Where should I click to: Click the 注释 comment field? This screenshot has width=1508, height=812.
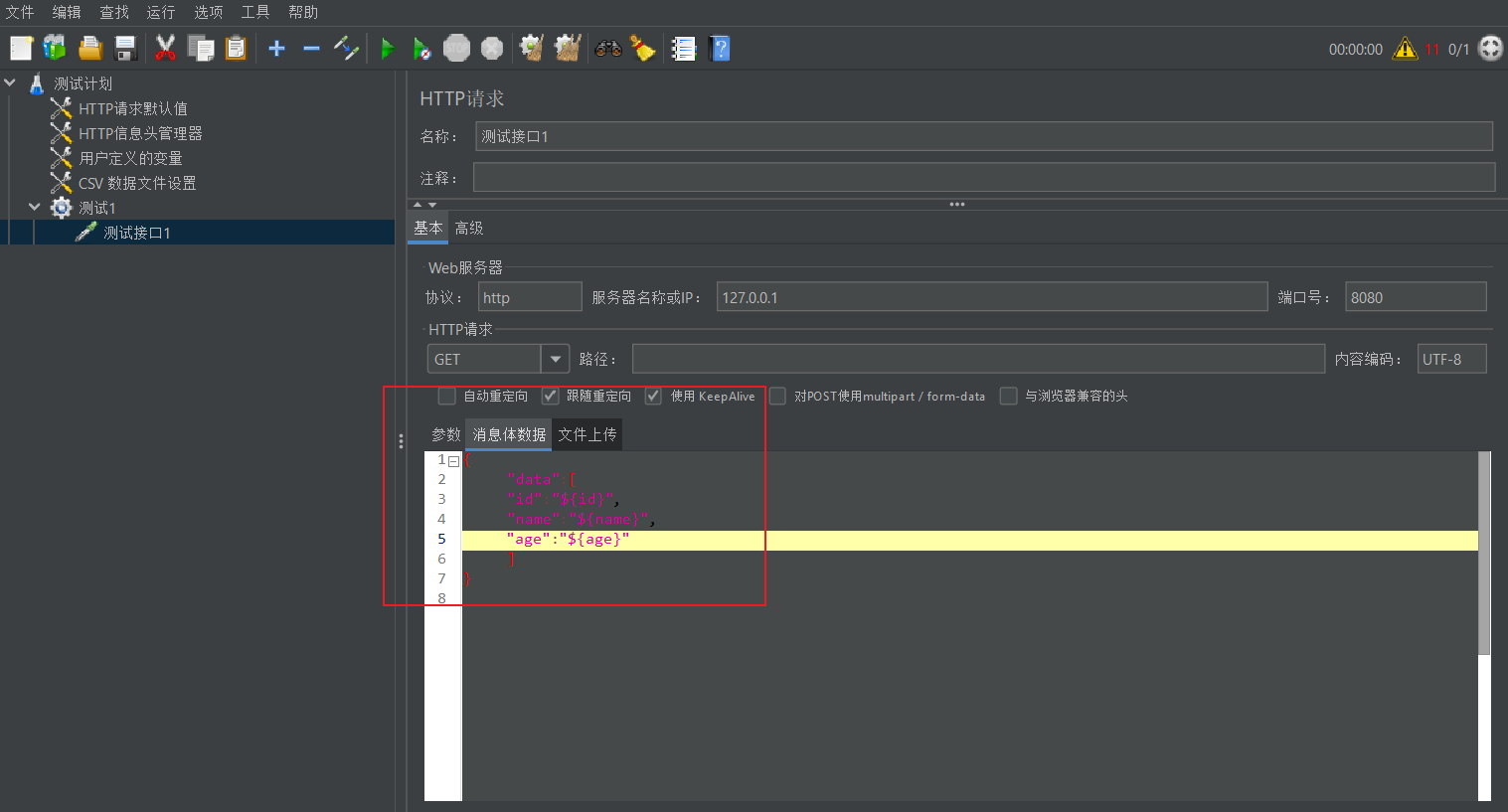[x=984, y=178]
